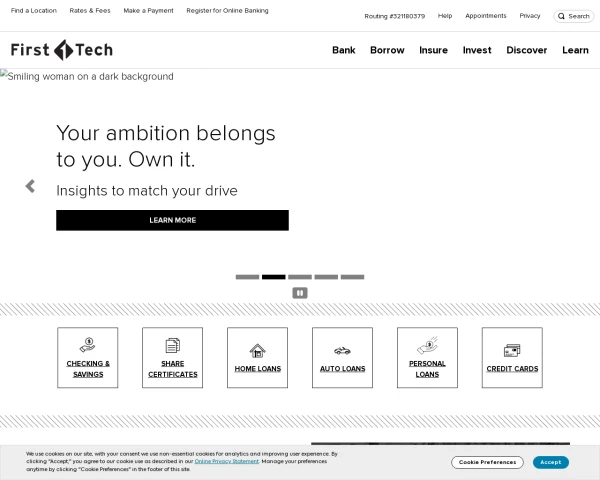Select the third carousel slide indicator
600x480 pixels.
(x=300, y=277)
